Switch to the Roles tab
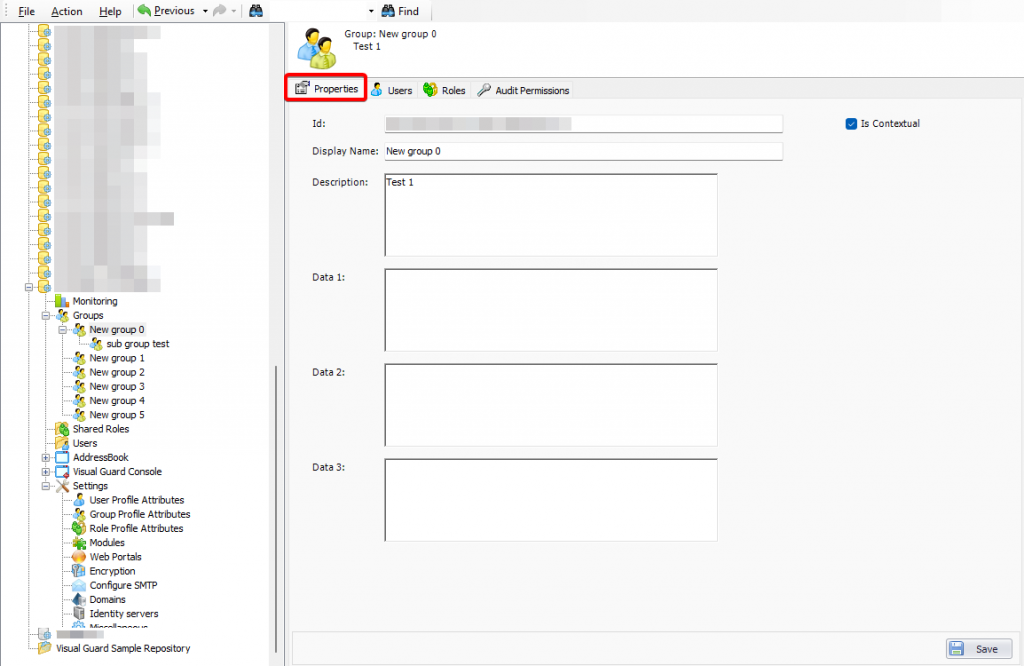The image size is (1024, 666). click(444, 90)
